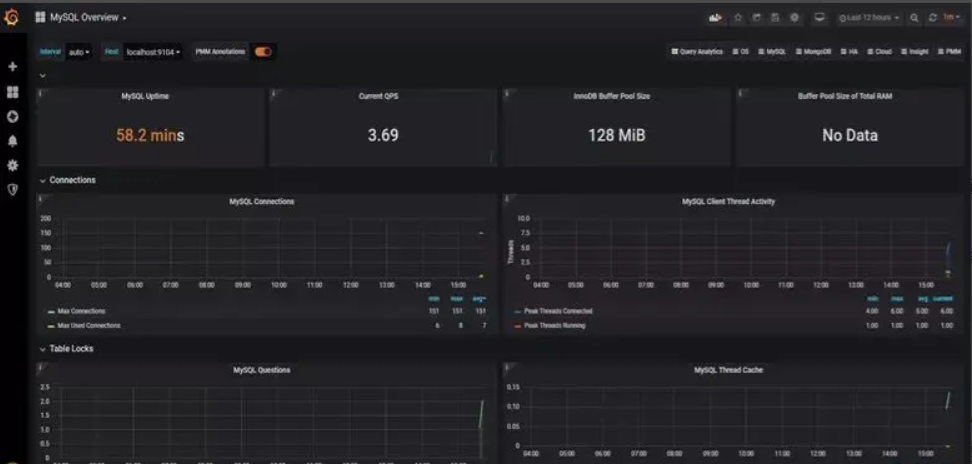The image size is (972, 464).
Task: Click info corner of MySQL Client Thread Activity panel
Action: click(x=507, y=198)
